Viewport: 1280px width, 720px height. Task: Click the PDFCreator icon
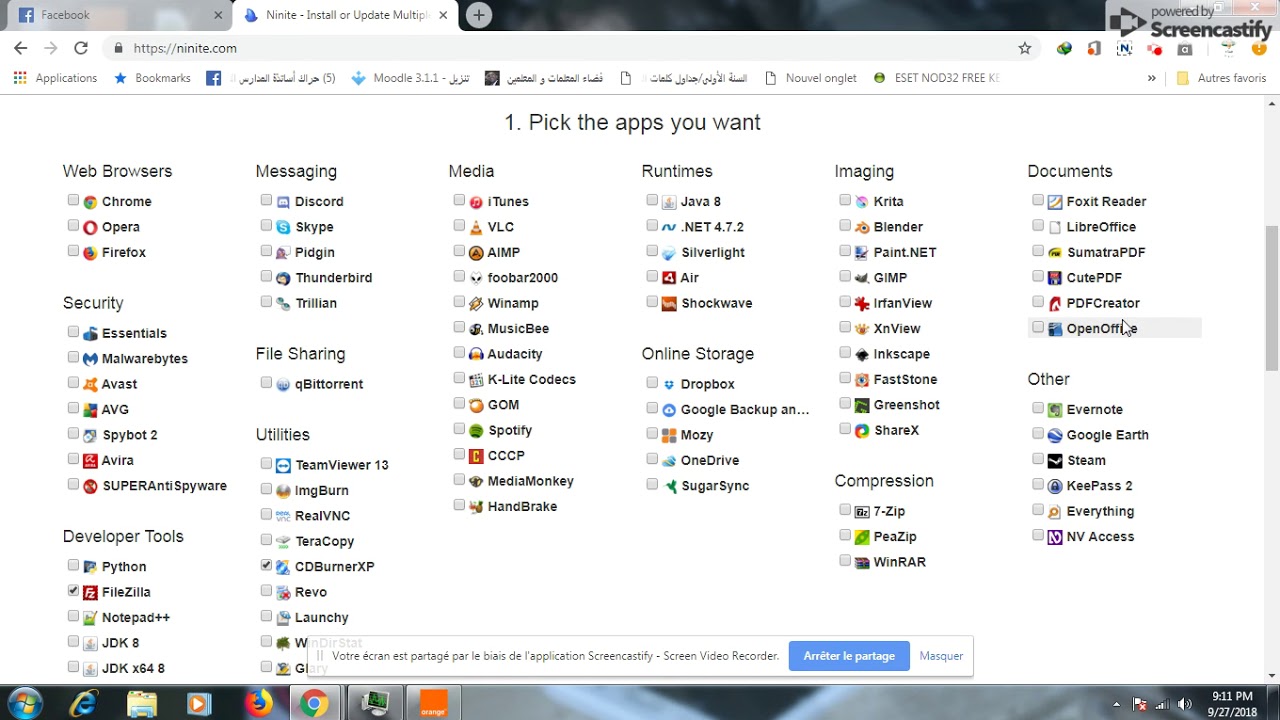coord(1055,303)
